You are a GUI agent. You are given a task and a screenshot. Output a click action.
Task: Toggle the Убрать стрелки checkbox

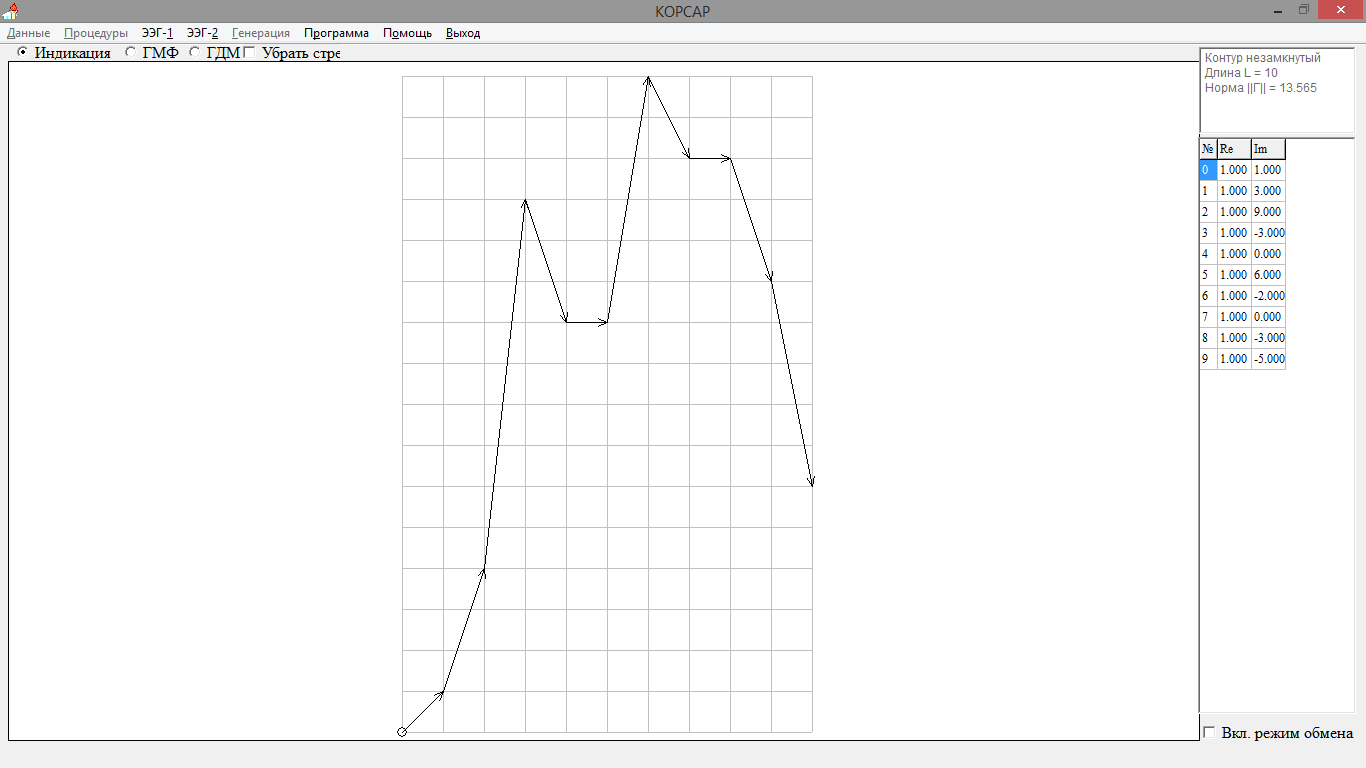(x=249, y=52)
